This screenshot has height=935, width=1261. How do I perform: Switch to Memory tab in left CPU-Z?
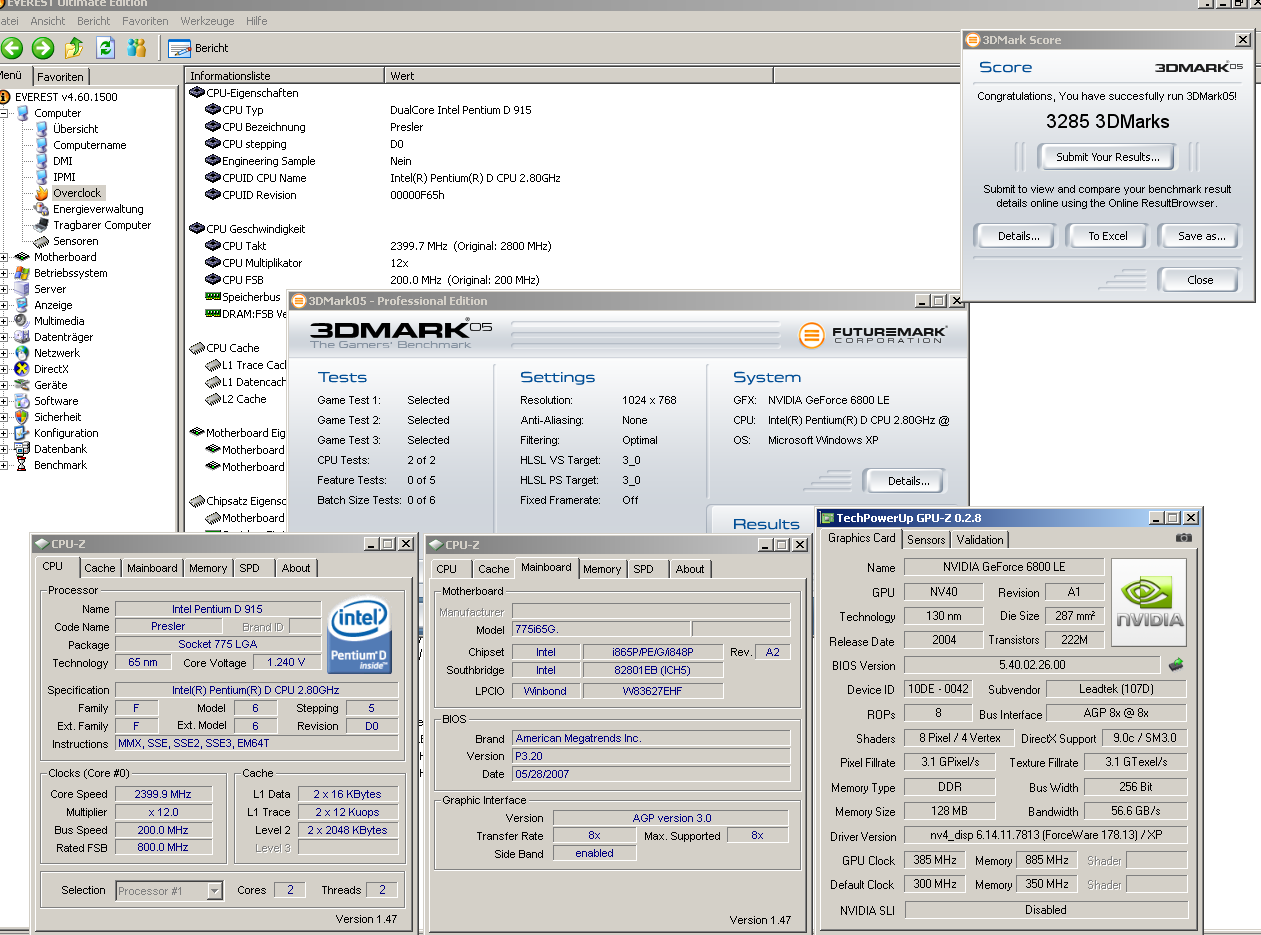pyautogui.click(x=208, y=568)
